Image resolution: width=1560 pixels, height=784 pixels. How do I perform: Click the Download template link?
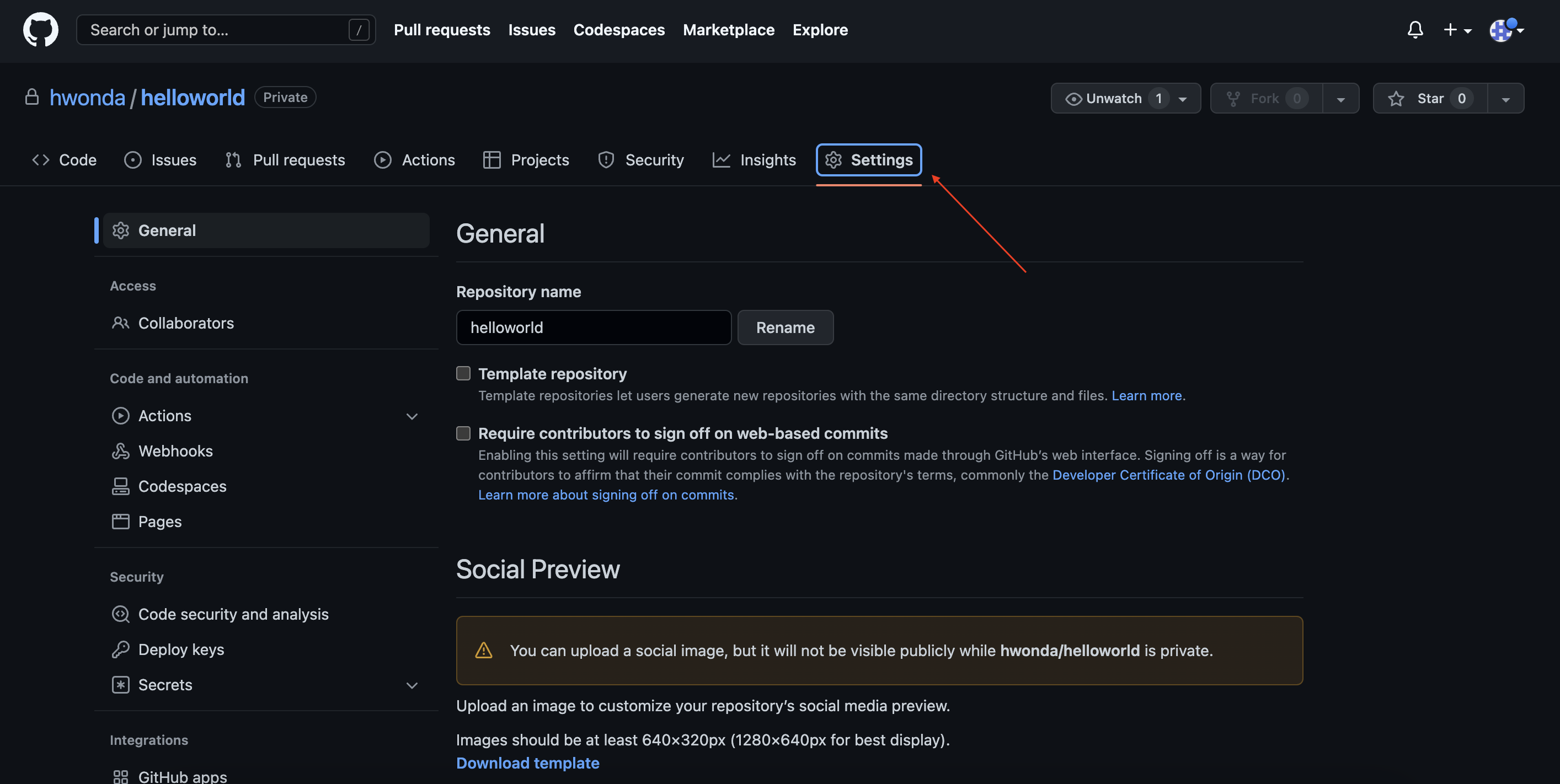pos(527,763)
